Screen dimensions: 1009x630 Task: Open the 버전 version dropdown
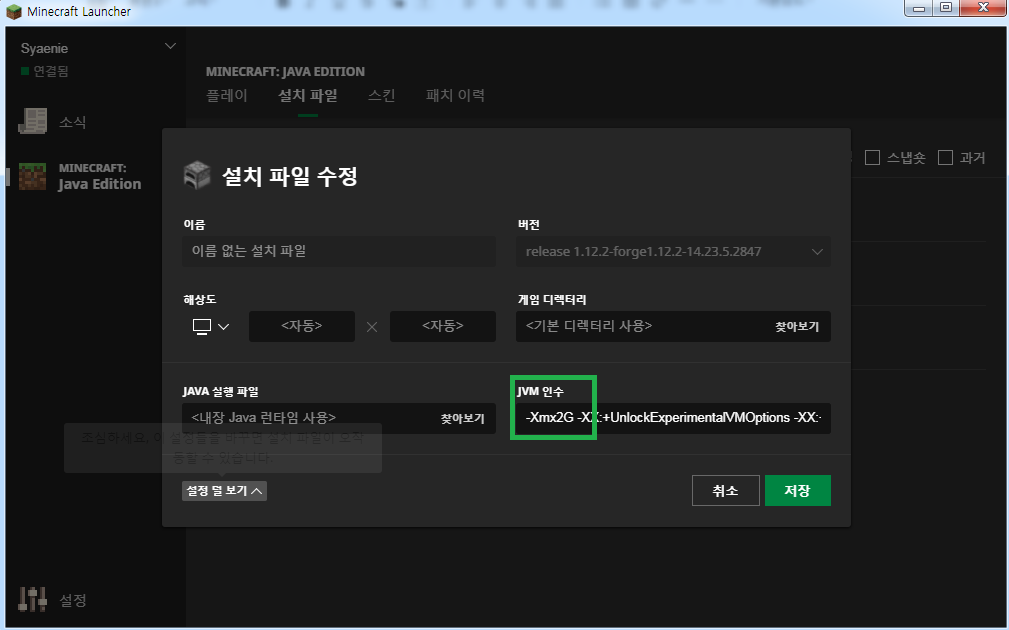point(673,252)
